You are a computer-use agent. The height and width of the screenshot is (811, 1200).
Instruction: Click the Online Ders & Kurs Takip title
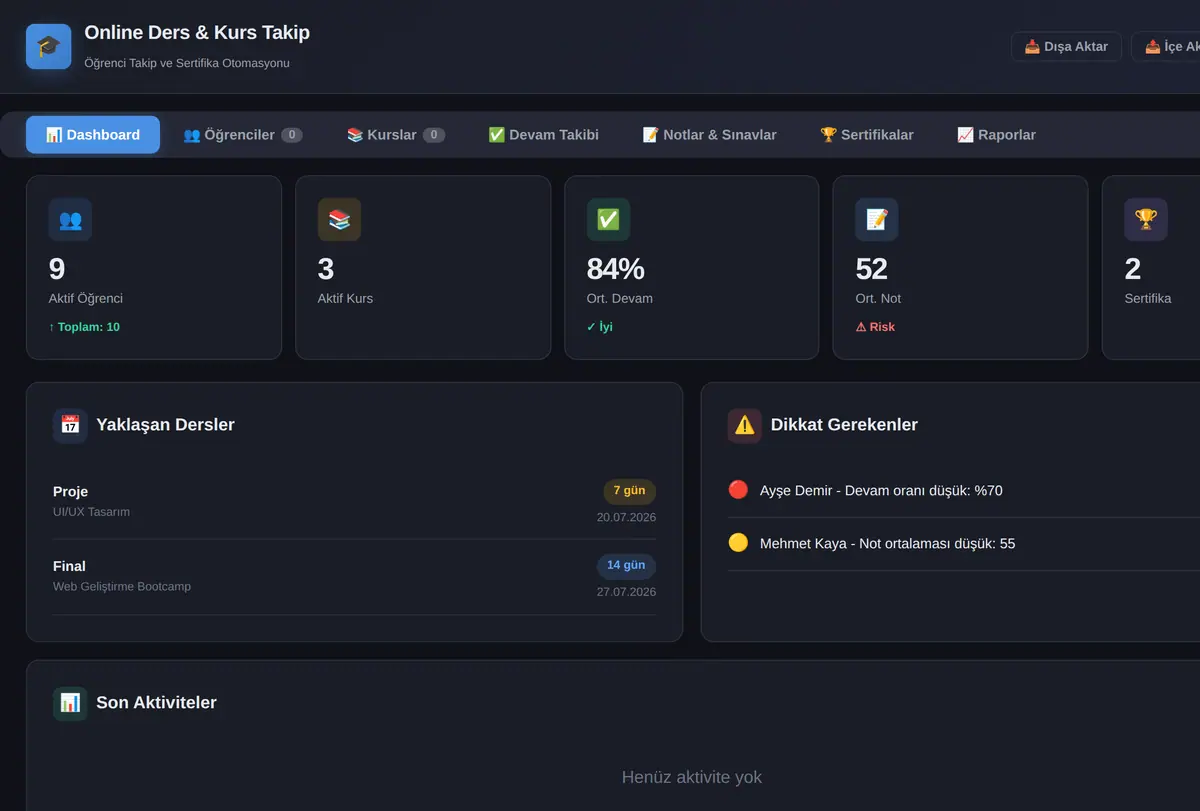pos(197,33)
